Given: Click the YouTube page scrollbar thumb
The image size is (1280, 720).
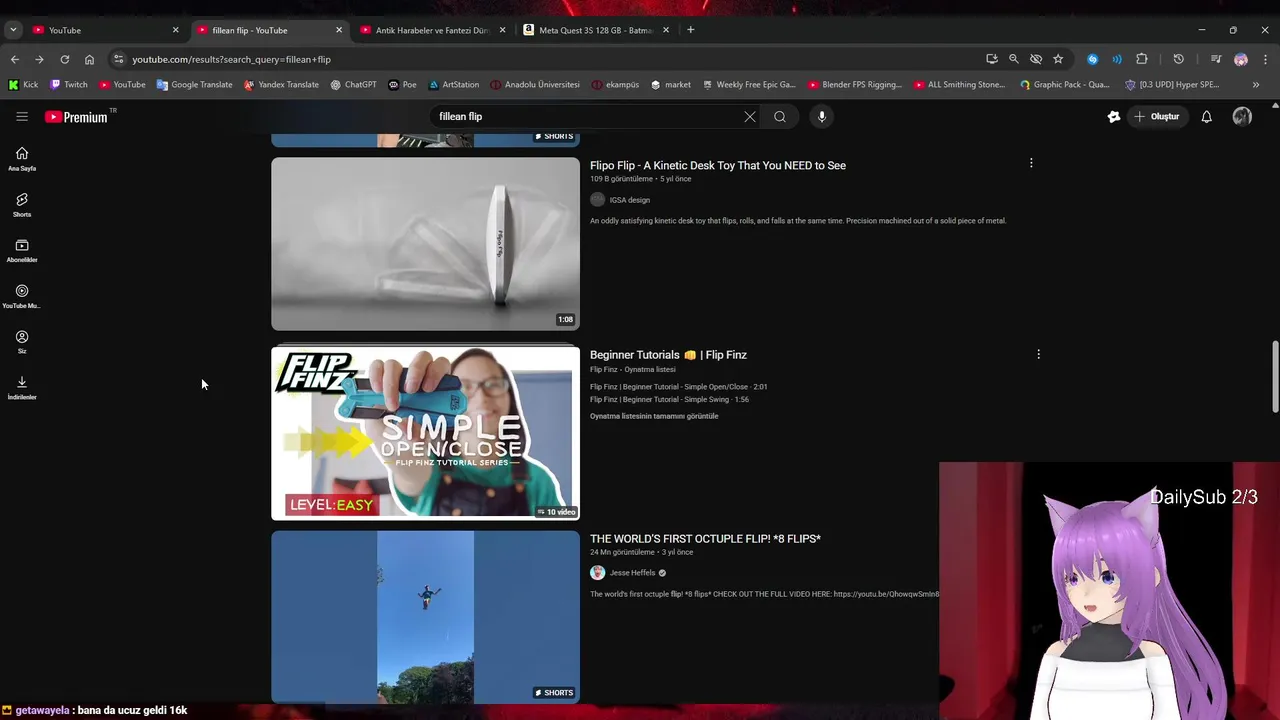Looking at the screenshot, I should tap(1275, 376).
